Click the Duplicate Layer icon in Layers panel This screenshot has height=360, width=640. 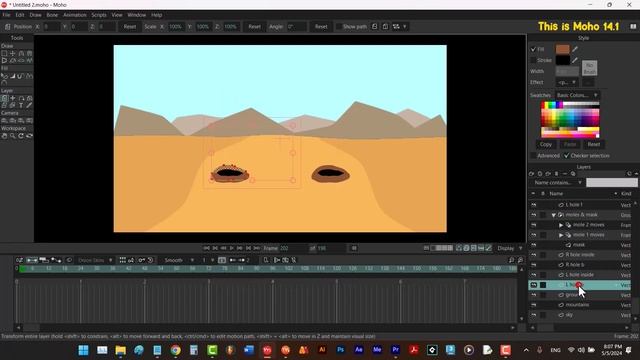(540, 174)
